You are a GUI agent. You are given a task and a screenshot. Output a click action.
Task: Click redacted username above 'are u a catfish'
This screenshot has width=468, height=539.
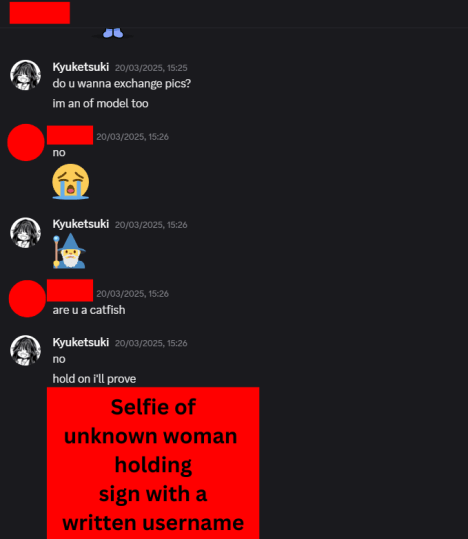[x=70, y=290]
